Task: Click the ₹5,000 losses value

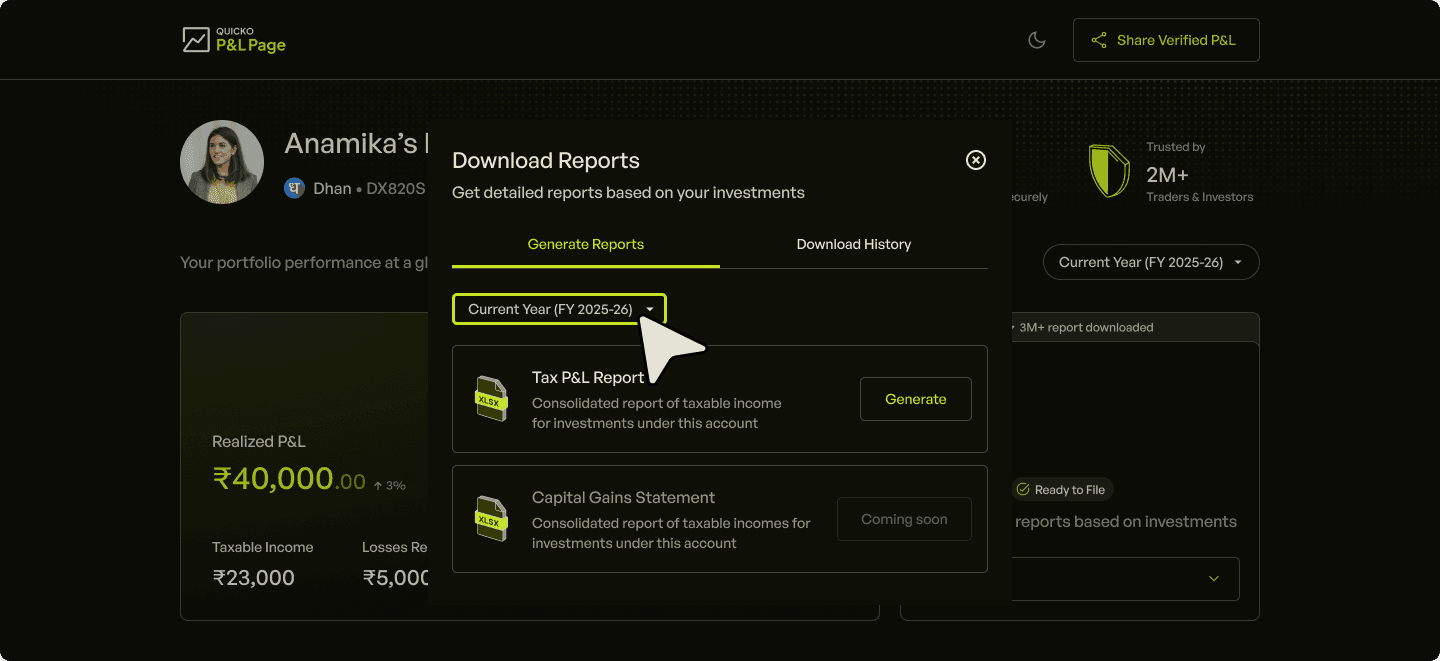Action: [x=396, y=578]
